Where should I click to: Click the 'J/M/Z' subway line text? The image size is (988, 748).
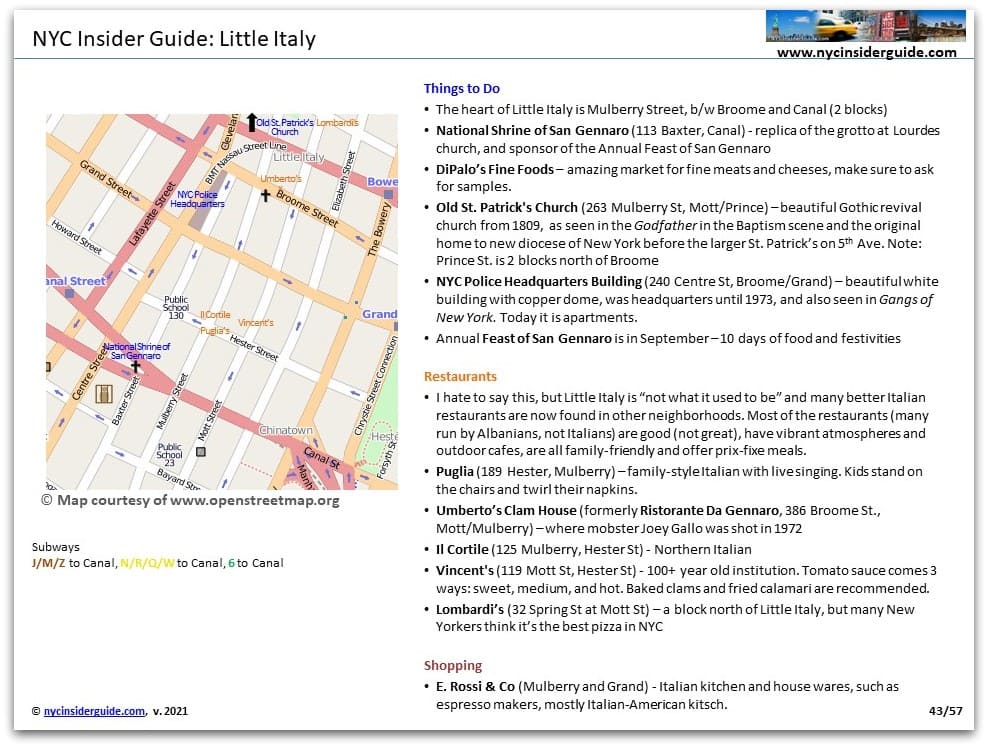[49, 563]
